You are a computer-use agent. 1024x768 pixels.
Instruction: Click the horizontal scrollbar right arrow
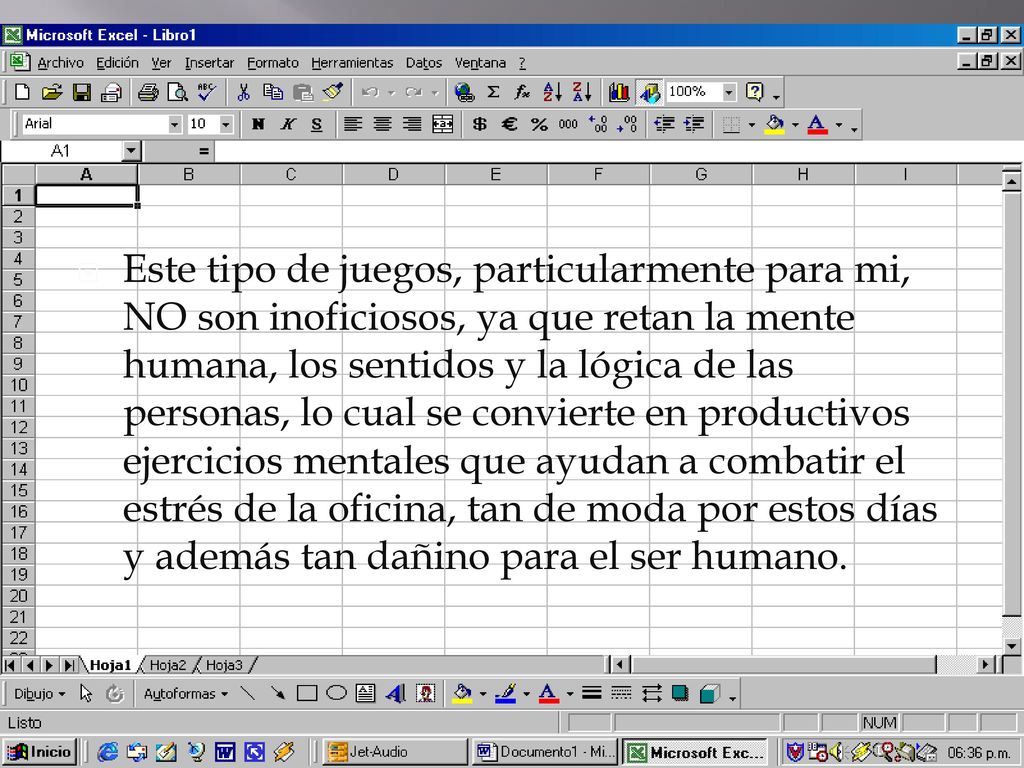986,665
